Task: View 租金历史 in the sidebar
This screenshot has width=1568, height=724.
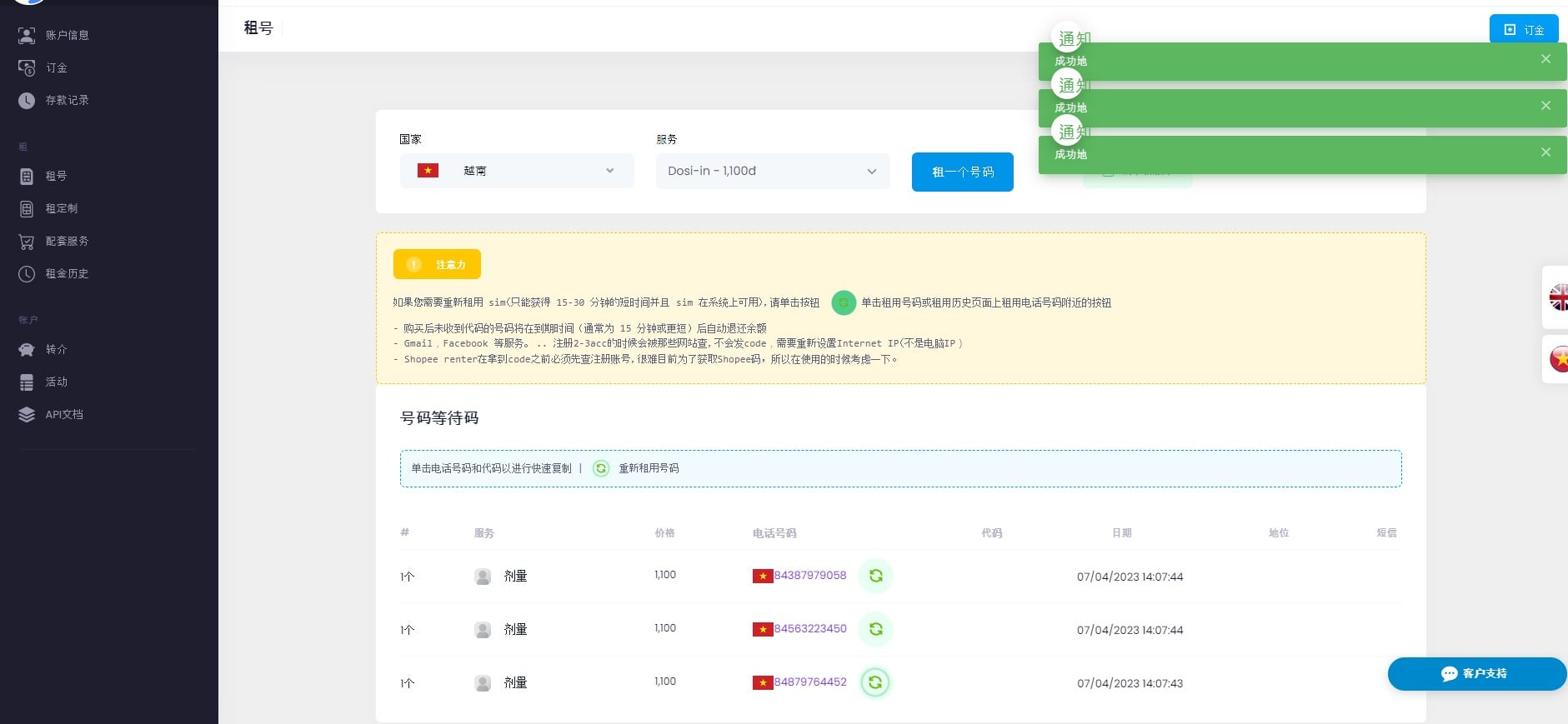Action: [x=67, y=273]
